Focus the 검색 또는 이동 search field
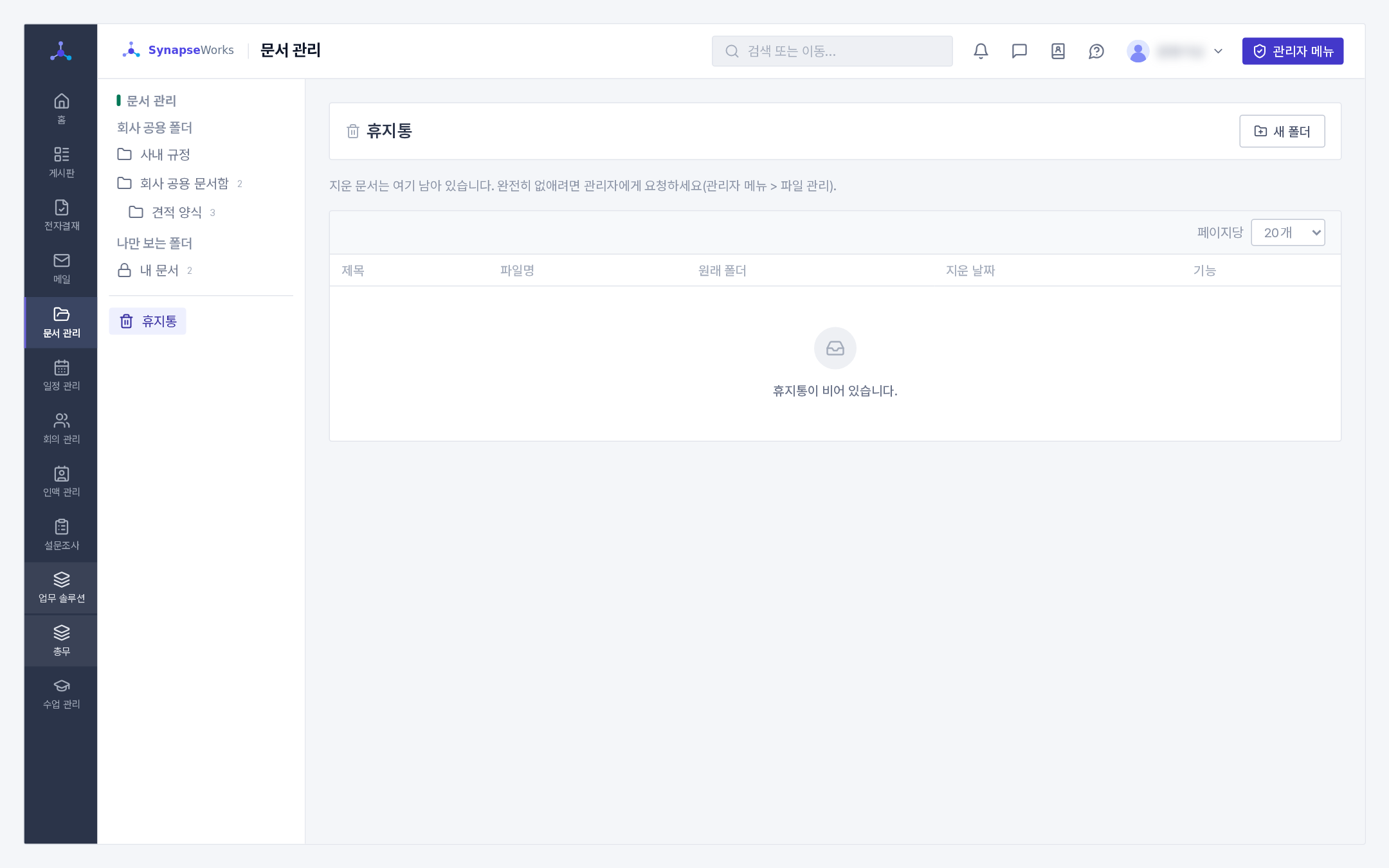Viewport: 1389px width, 868px height. point(831,51)
